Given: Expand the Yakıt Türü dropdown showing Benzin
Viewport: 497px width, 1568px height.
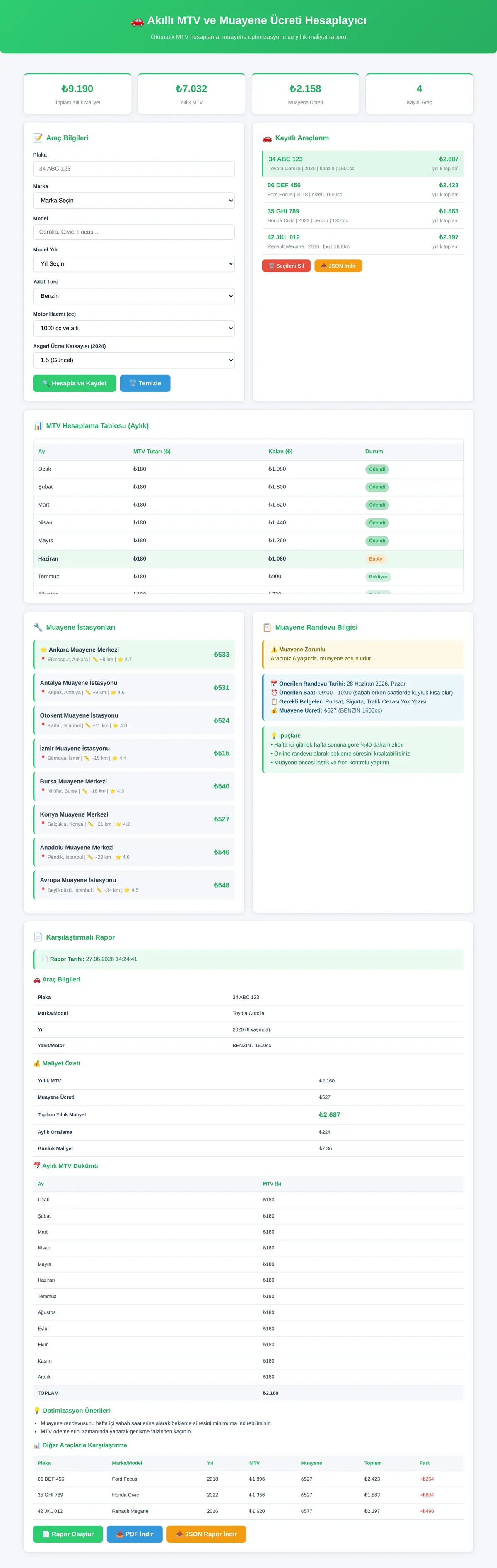Looking at the screenshot, I should 134,296.
